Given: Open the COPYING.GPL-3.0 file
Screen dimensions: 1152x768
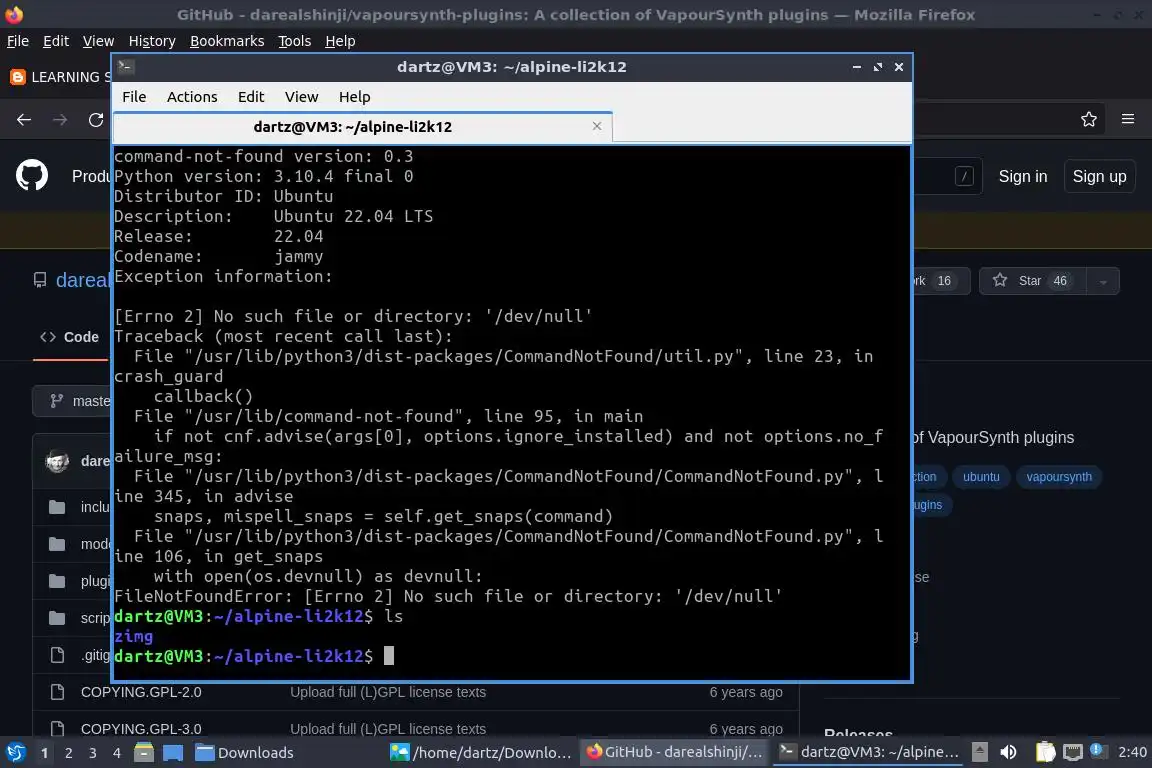Looking at the screenshot, I should [141, 729].
